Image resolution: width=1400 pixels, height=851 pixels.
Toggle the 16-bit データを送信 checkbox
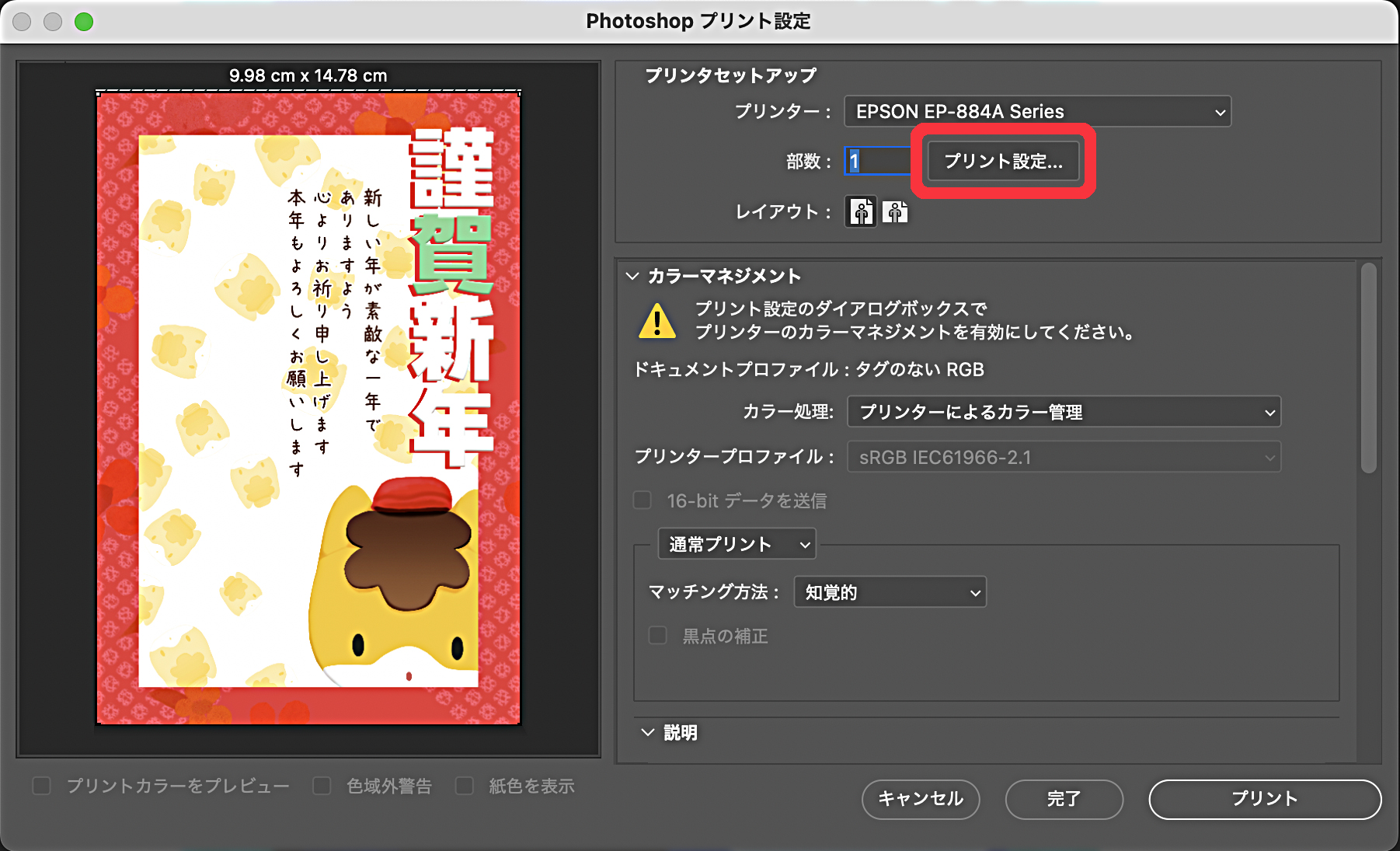tap(643, 500)
